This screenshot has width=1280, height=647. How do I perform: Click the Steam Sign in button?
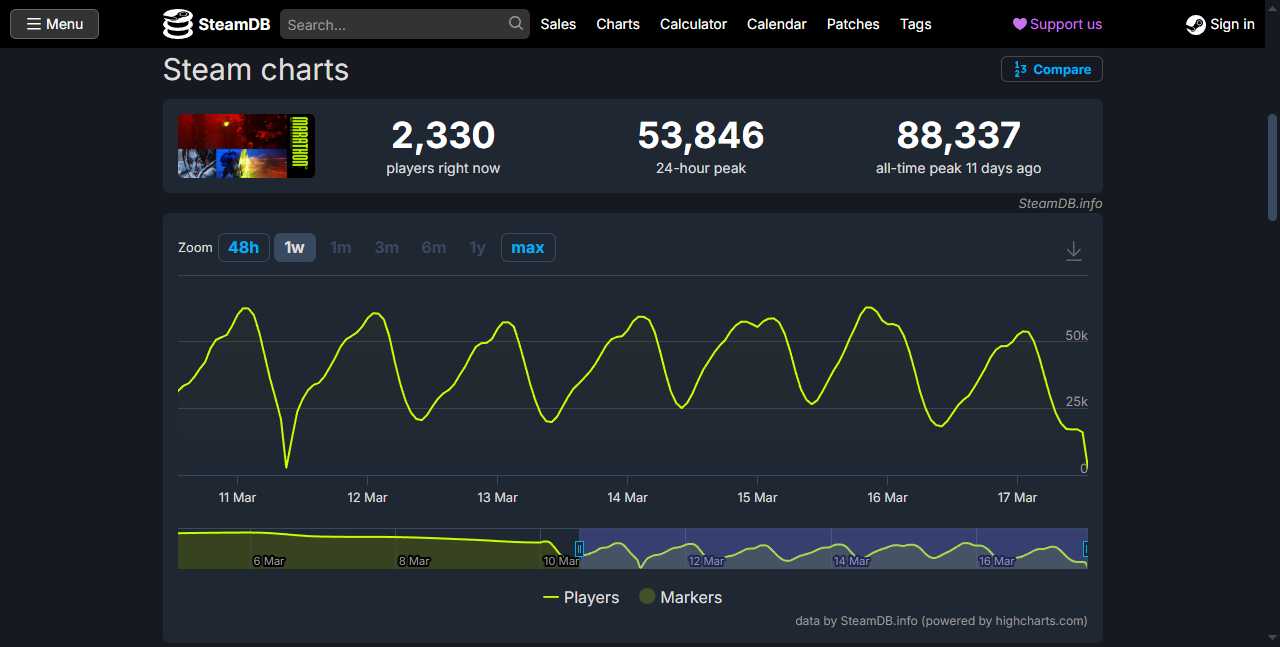(x=1220, y=24)
